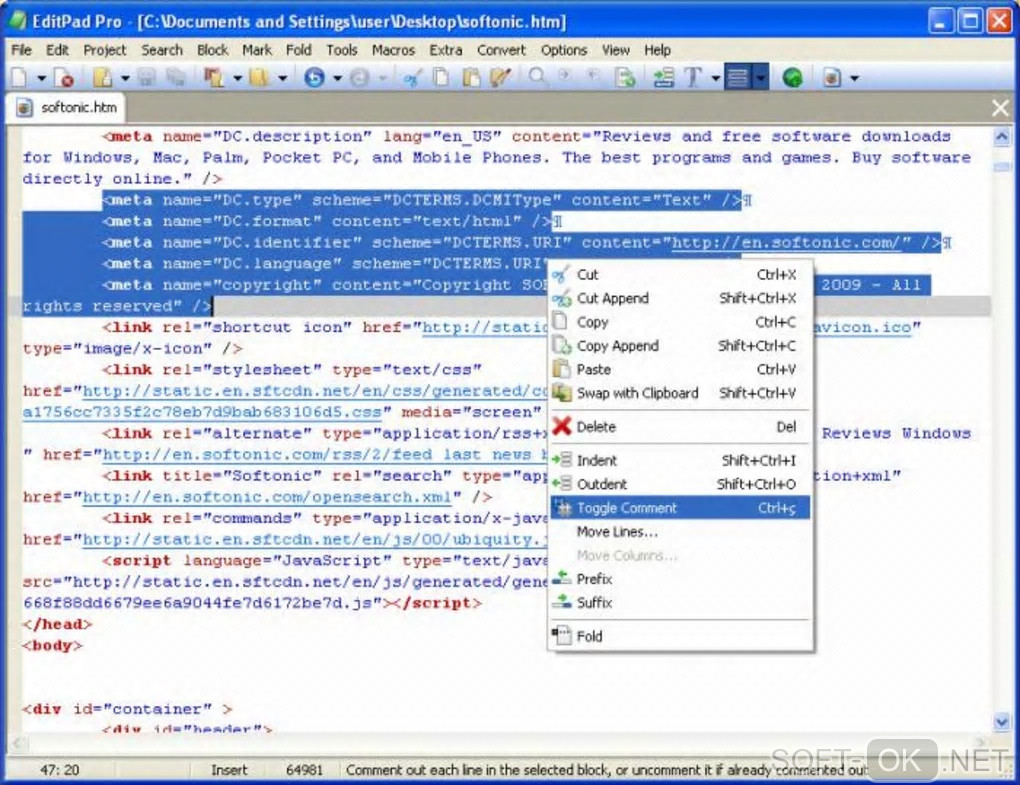Click the Search magnifier toolbar icon
This screenshot has height=785, width=1020.
[537, 77]
